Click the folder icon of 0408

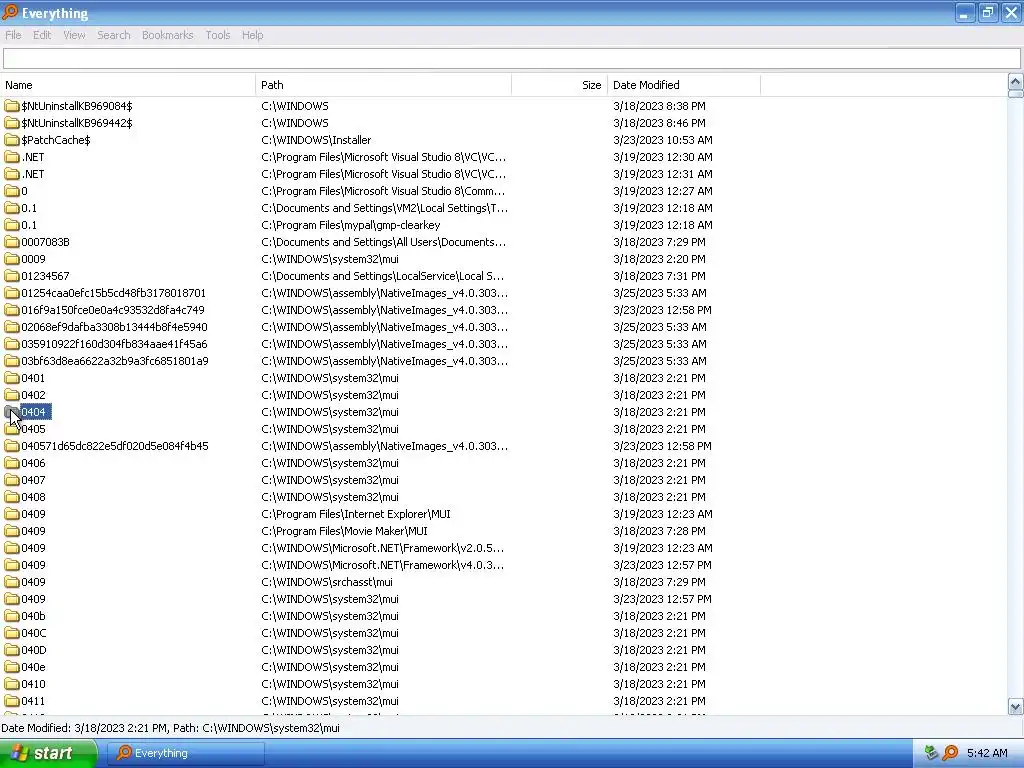[x=12, y=497]
